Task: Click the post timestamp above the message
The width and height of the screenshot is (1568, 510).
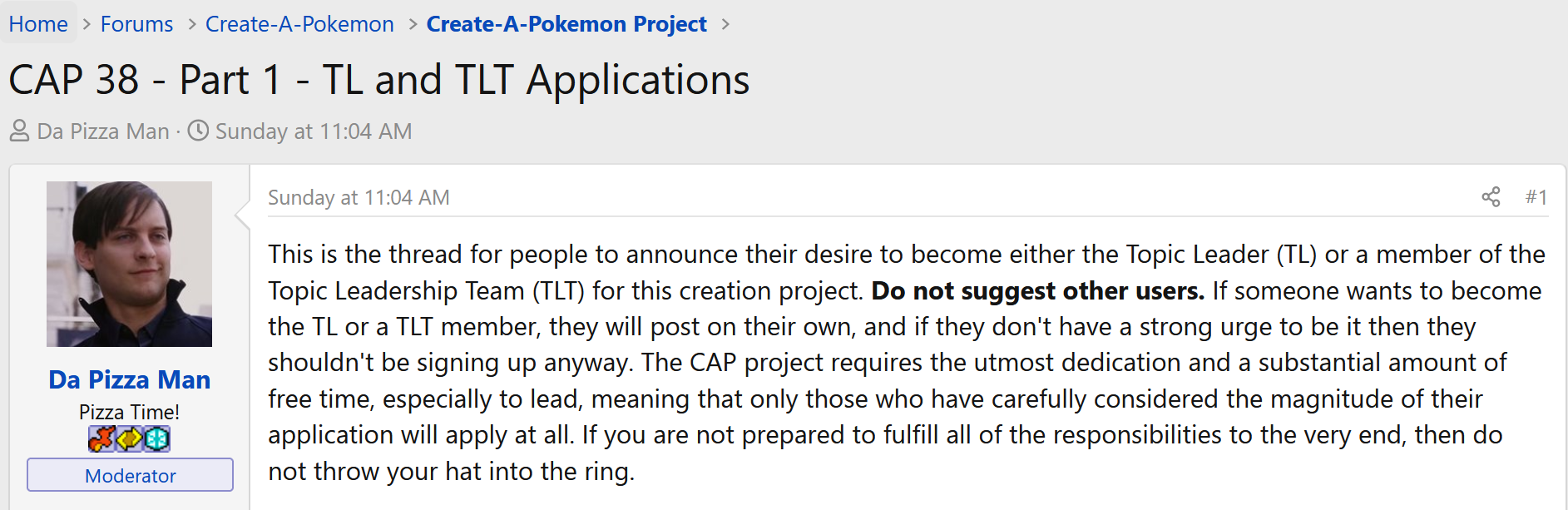Action: pos(359,197)
